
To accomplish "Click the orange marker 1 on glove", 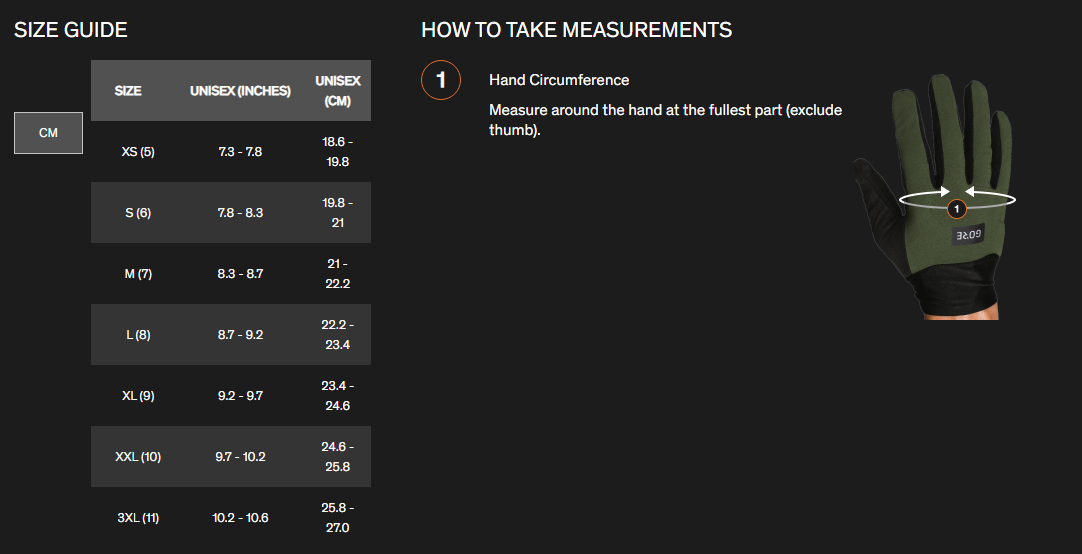I will [x=956, y=209].
